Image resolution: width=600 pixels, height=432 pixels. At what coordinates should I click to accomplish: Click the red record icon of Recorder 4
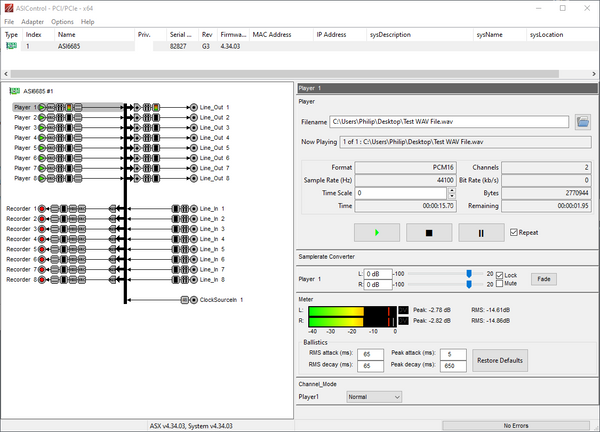click(42, 239)
